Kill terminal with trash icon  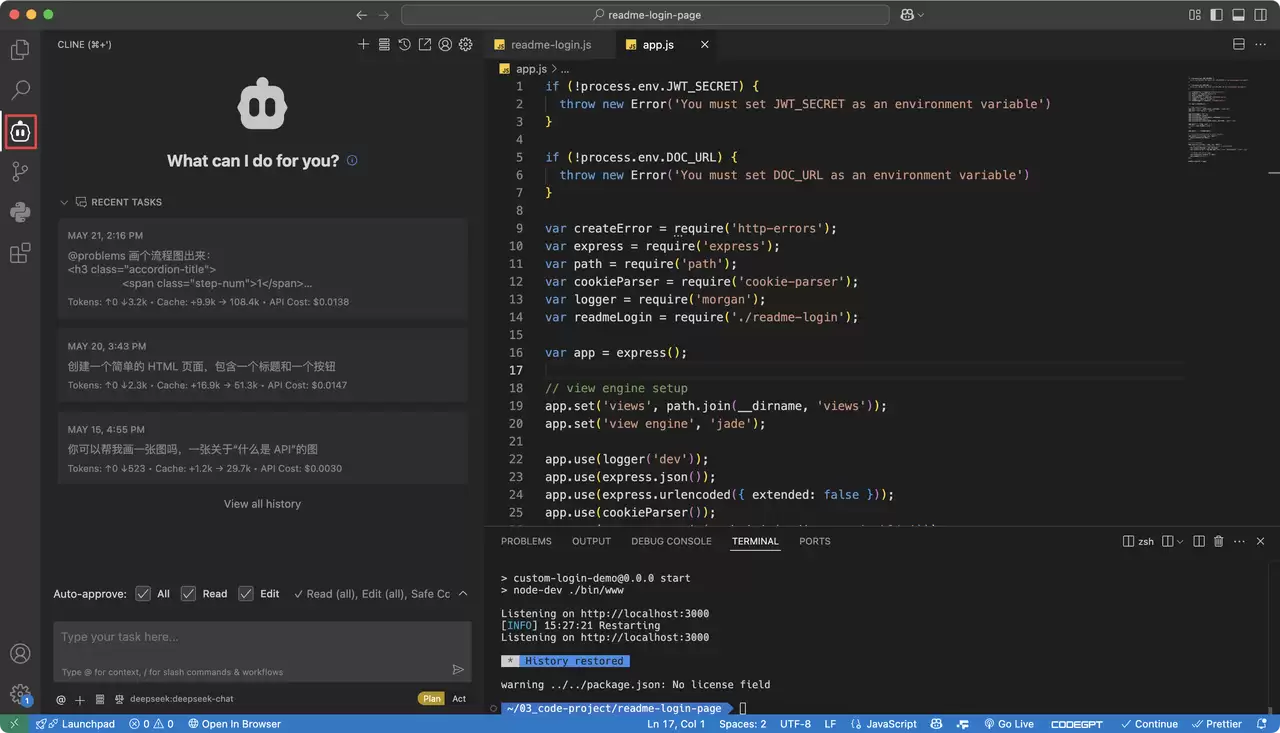coord(1218,541)
